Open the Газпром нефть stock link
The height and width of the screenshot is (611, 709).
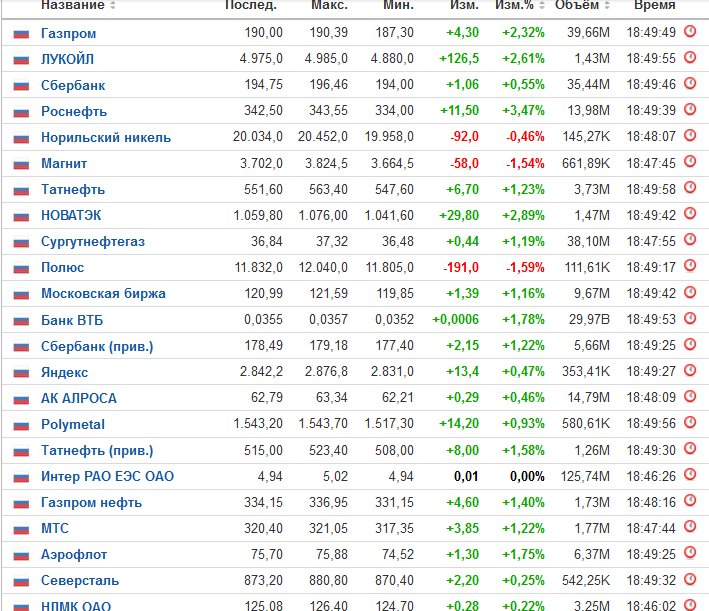tap(91, 502)
